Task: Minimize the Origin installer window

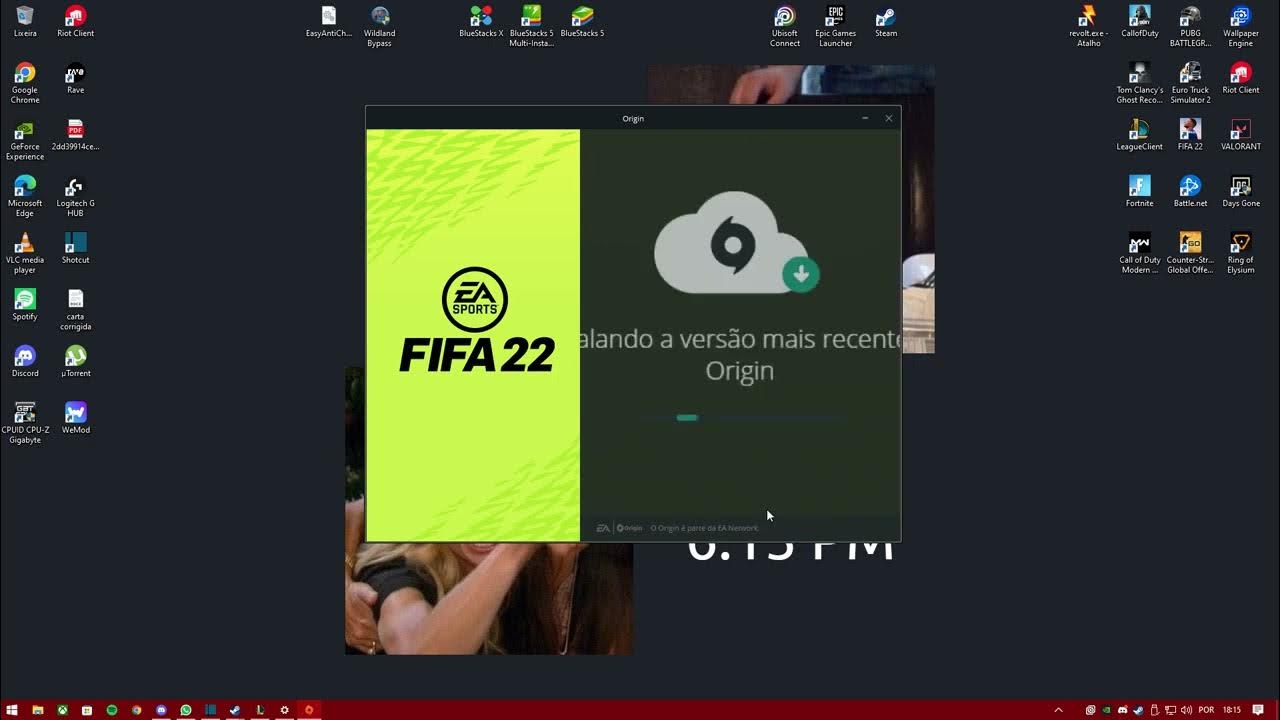Action: point(865,118)
